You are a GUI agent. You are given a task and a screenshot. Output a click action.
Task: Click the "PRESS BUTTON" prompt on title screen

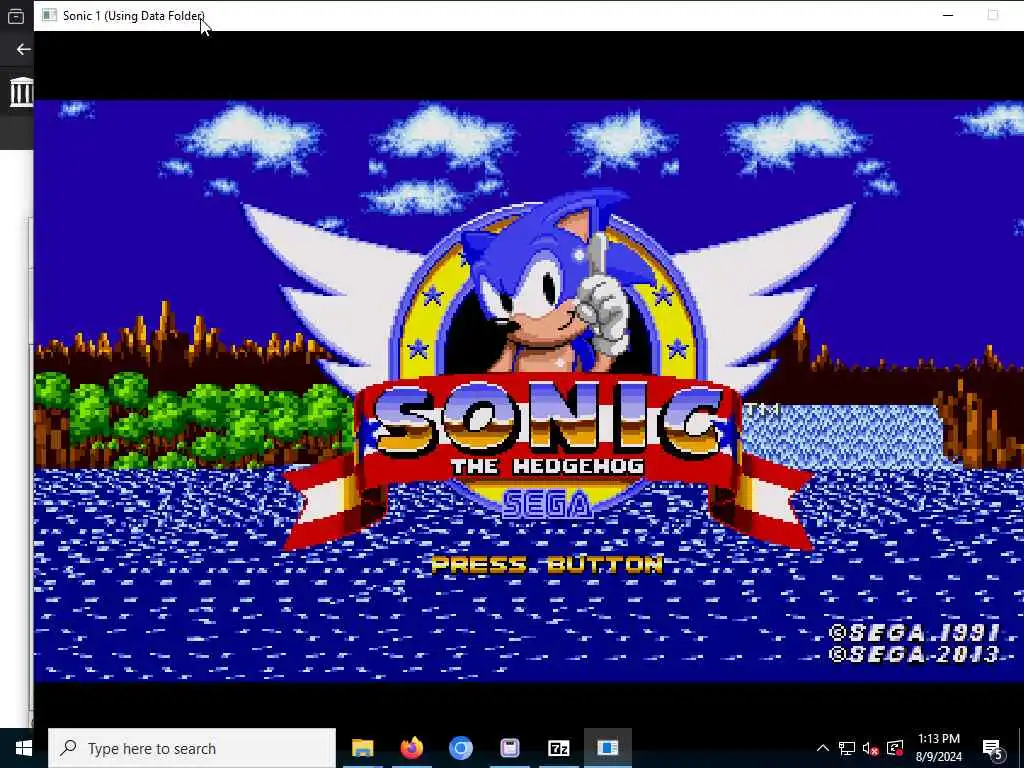tap(547, 564)
